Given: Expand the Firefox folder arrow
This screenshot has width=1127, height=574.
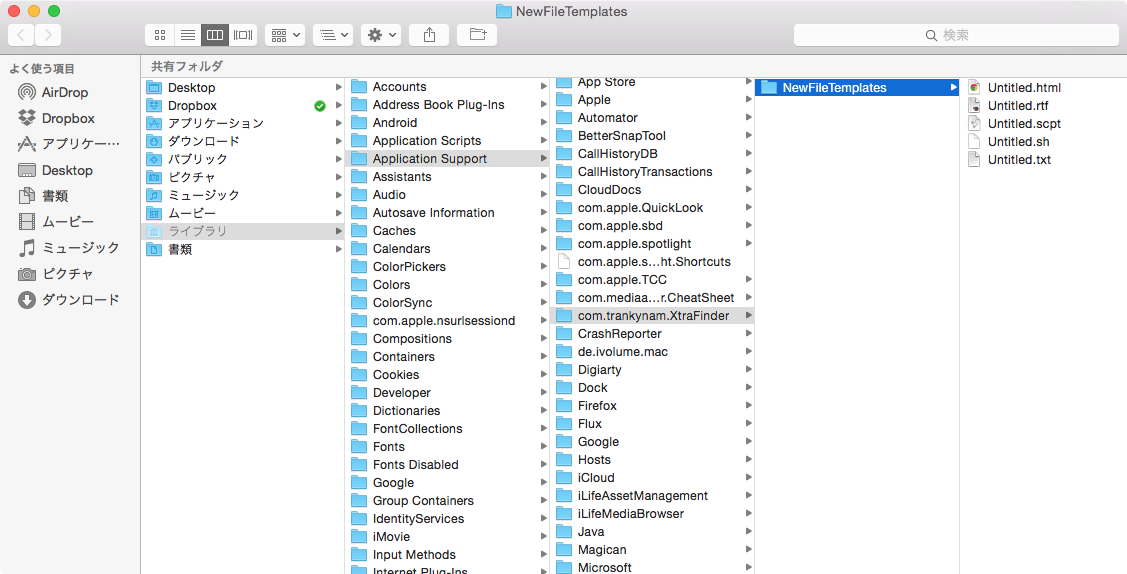Looking at the screenshot, I should pos(747,406).
